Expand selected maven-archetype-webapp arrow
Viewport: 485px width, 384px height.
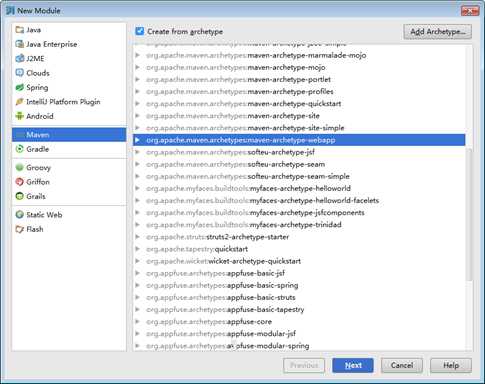[x=137, y=140]
